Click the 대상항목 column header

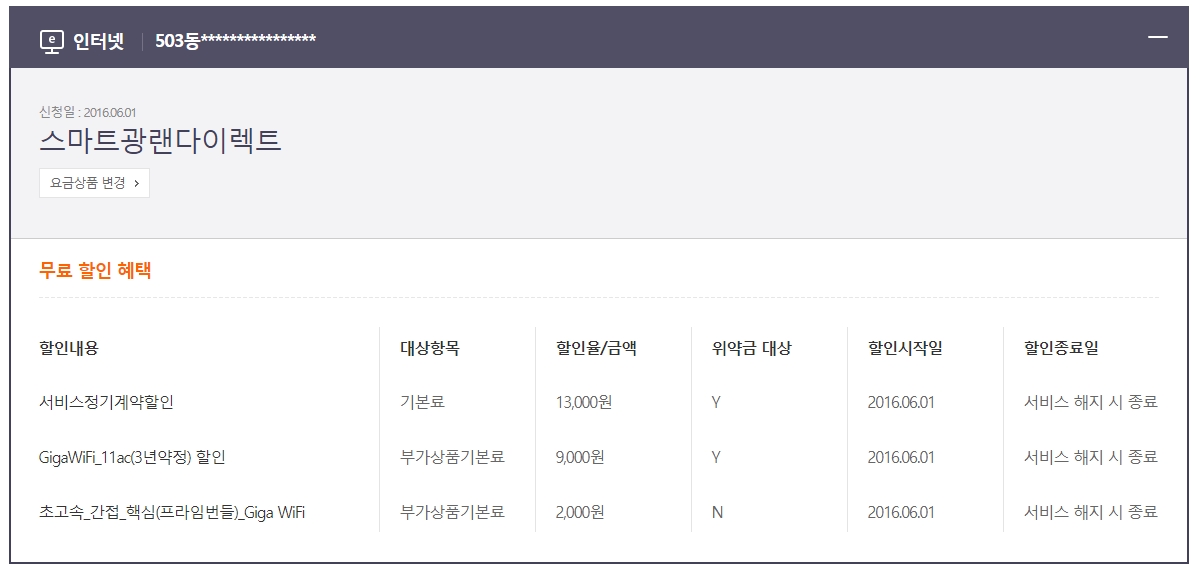click(x=430, y=348)
